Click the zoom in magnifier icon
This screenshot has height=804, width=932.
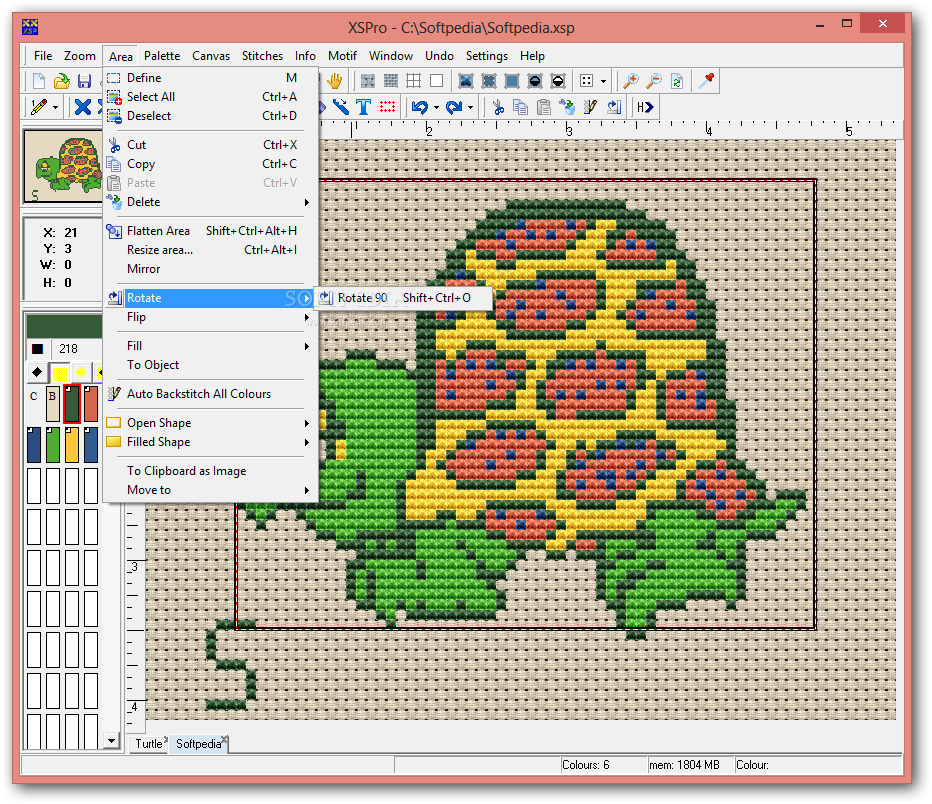631,81
